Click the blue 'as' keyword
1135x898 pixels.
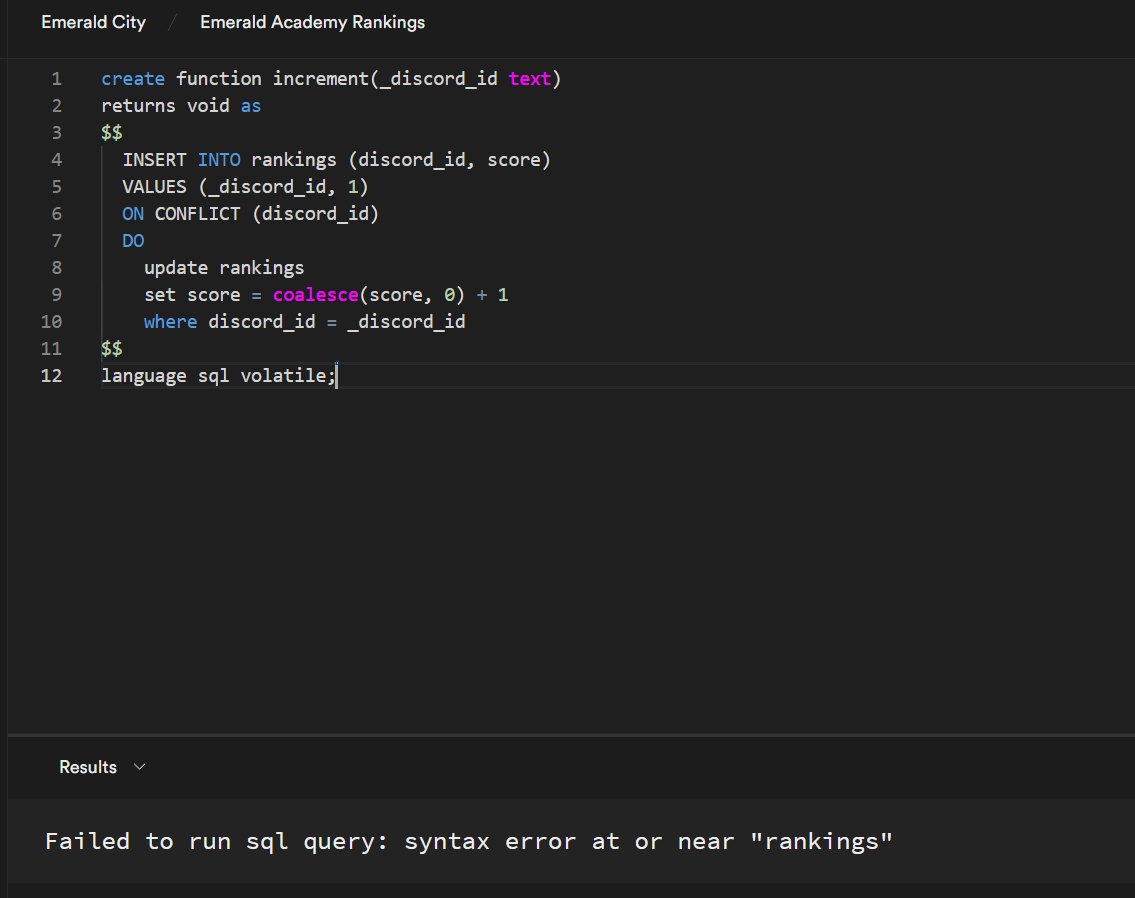coord(251,106)
